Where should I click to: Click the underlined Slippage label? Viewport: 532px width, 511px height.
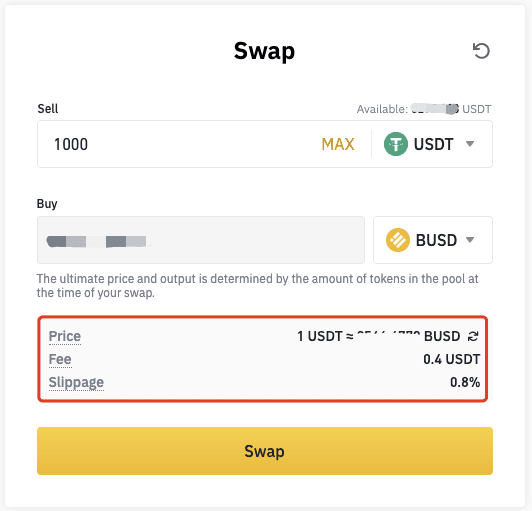tap(76, 383)
